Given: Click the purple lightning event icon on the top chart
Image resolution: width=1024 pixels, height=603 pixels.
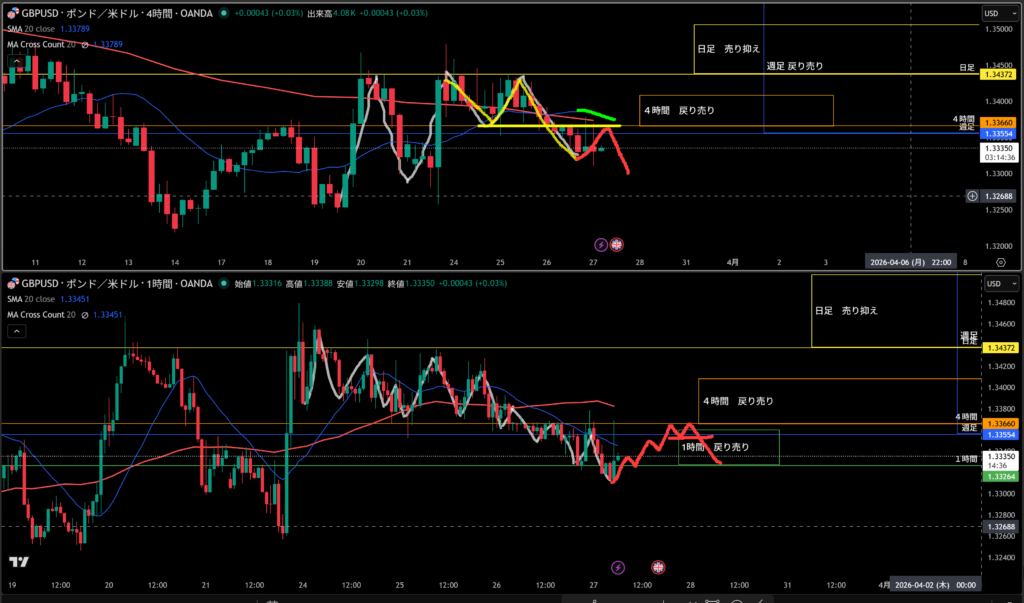Looking at the screenshot, I should click(x=601, y=244).
